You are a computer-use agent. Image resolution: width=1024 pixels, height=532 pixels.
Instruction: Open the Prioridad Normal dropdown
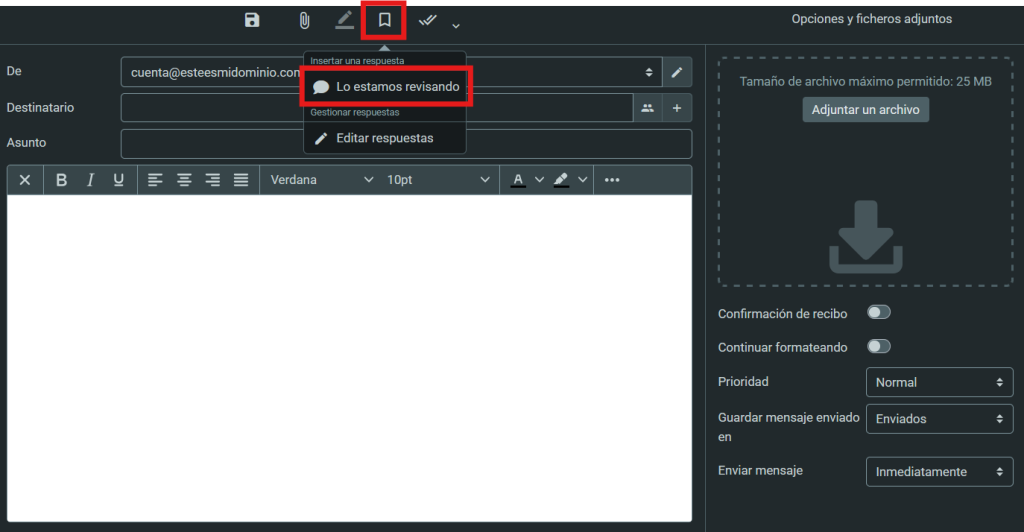pos(938,382)
